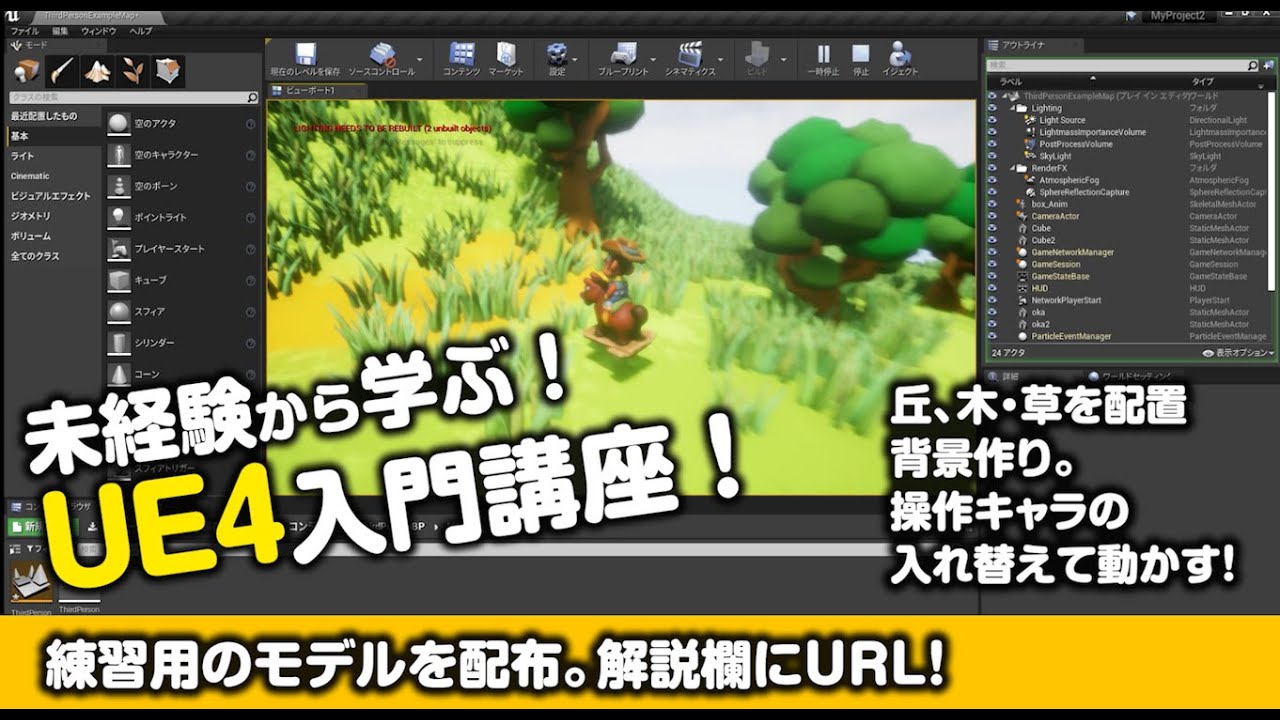Click the outliner 検索 search field
Image resolution: width=1280 pixels, height=720 pixels.
pos(1122,66)
